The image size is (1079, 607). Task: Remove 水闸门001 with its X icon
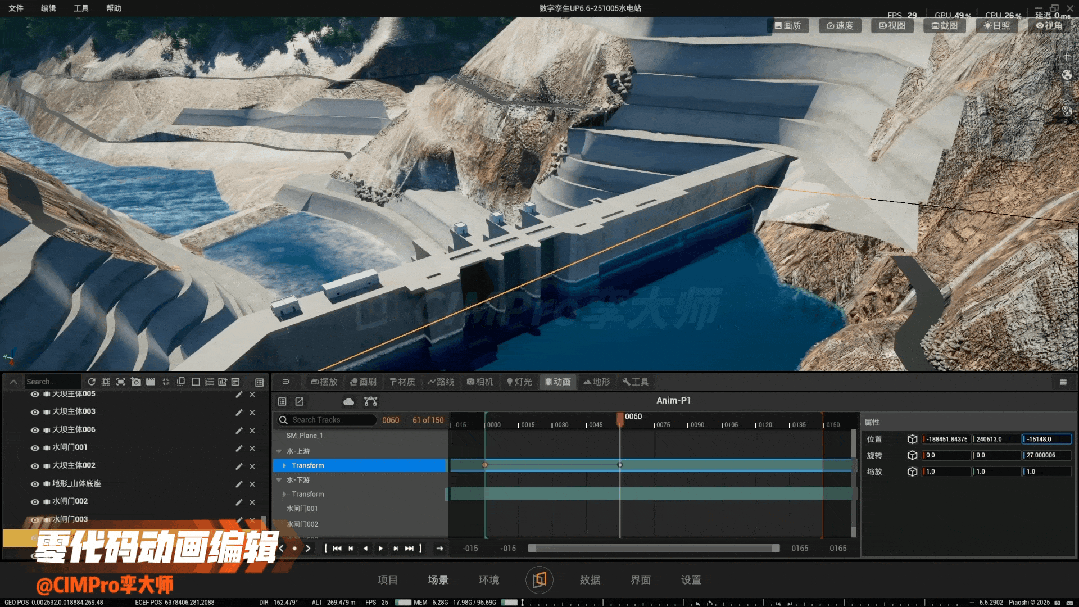tap(253, 448)
